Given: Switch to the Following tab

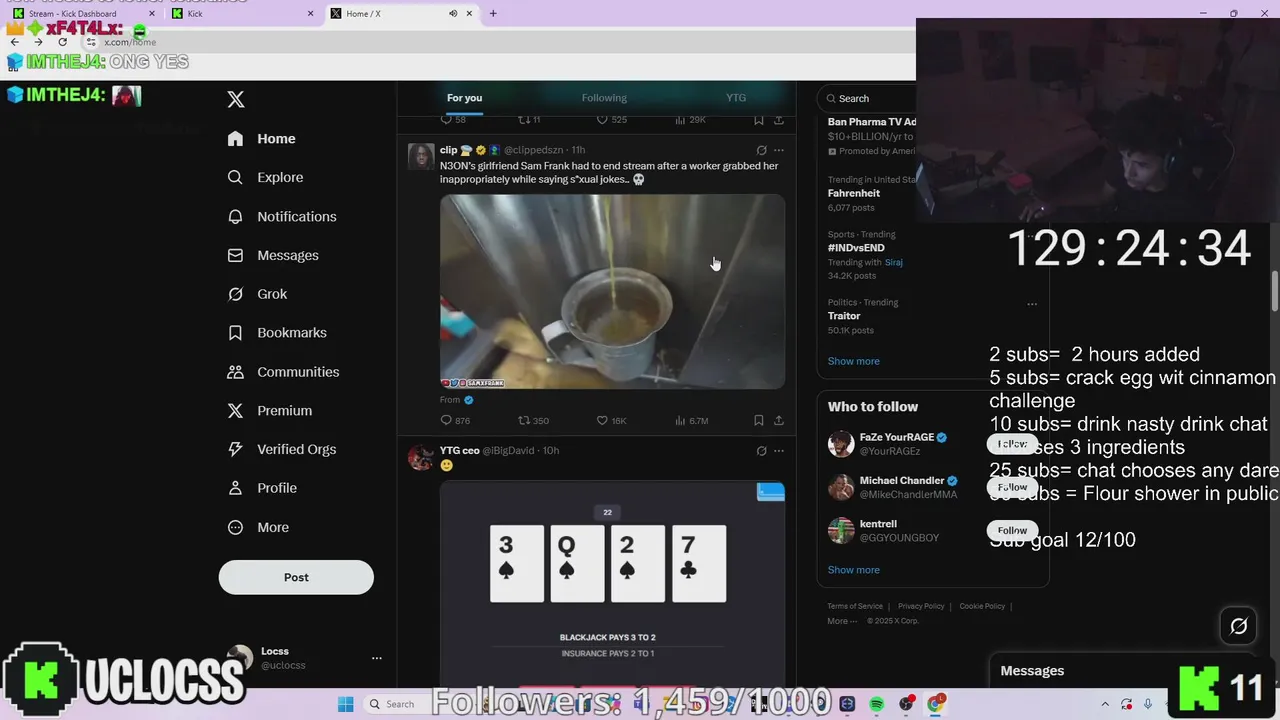Looking at the screenshot, I should 604,98.
